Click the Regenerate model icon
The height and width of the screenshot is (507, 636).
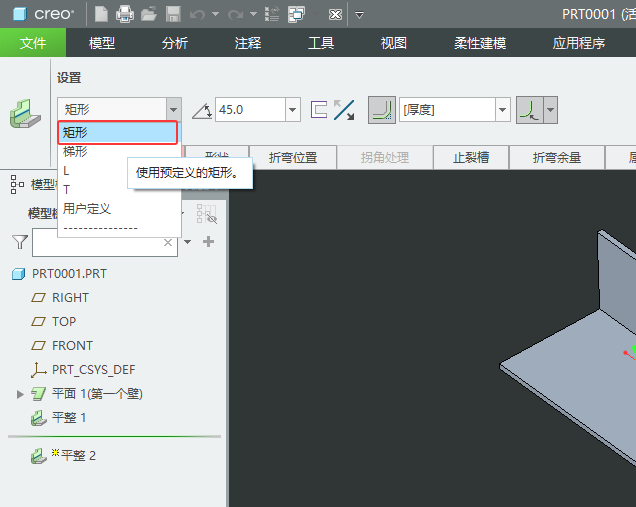[x=272, y=15]
